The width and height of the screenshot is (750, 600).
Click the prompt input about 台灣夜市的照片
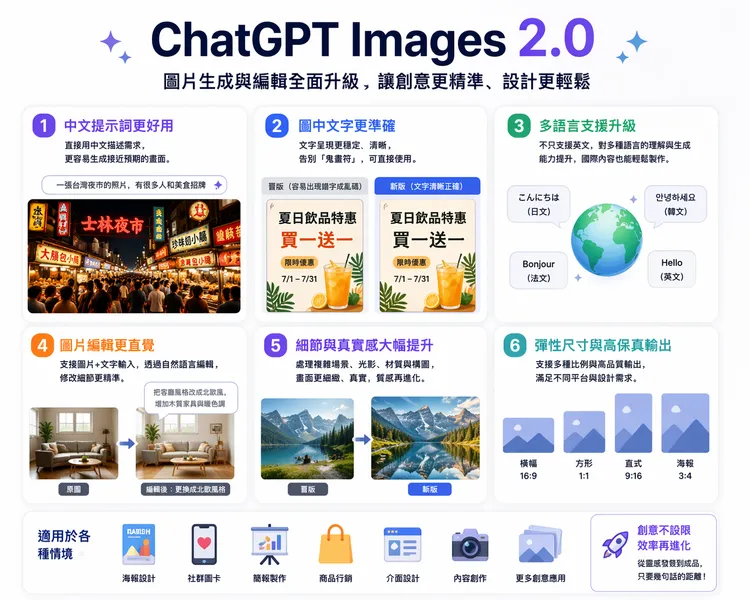click(x=134, y=185)
